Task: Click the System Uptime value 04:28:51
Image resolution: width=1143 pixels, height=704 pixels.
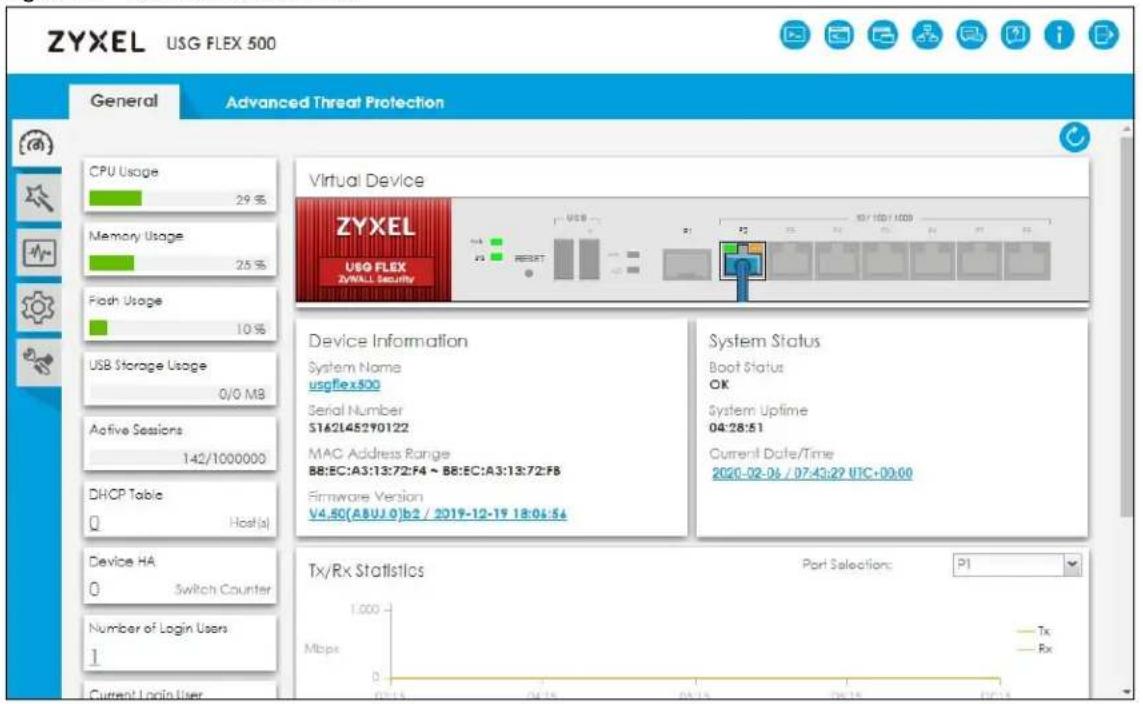Action: 736,428
